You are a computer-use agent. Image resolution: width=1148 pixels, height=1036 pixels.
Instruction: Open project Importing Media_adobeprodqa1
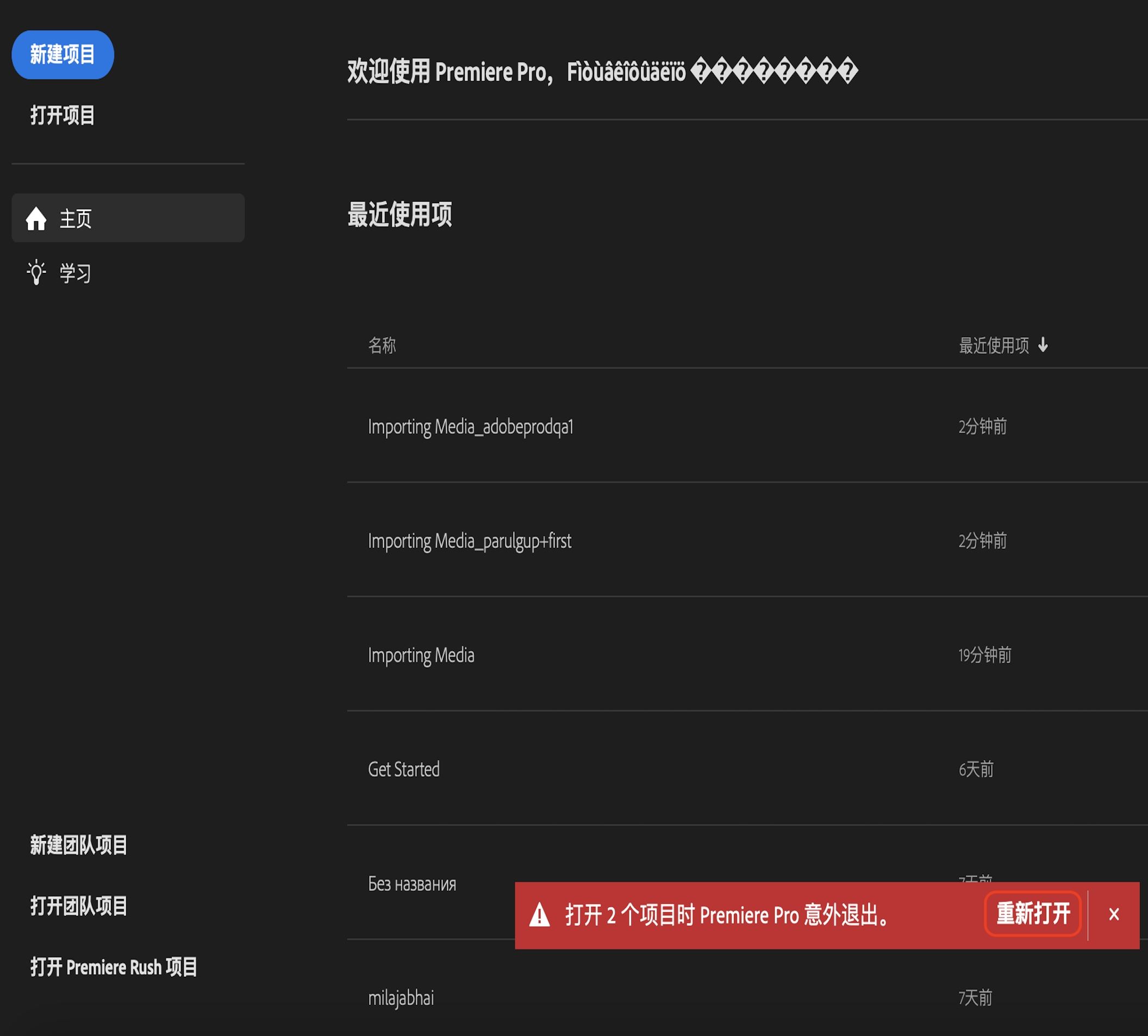click(x=471, y=426)
